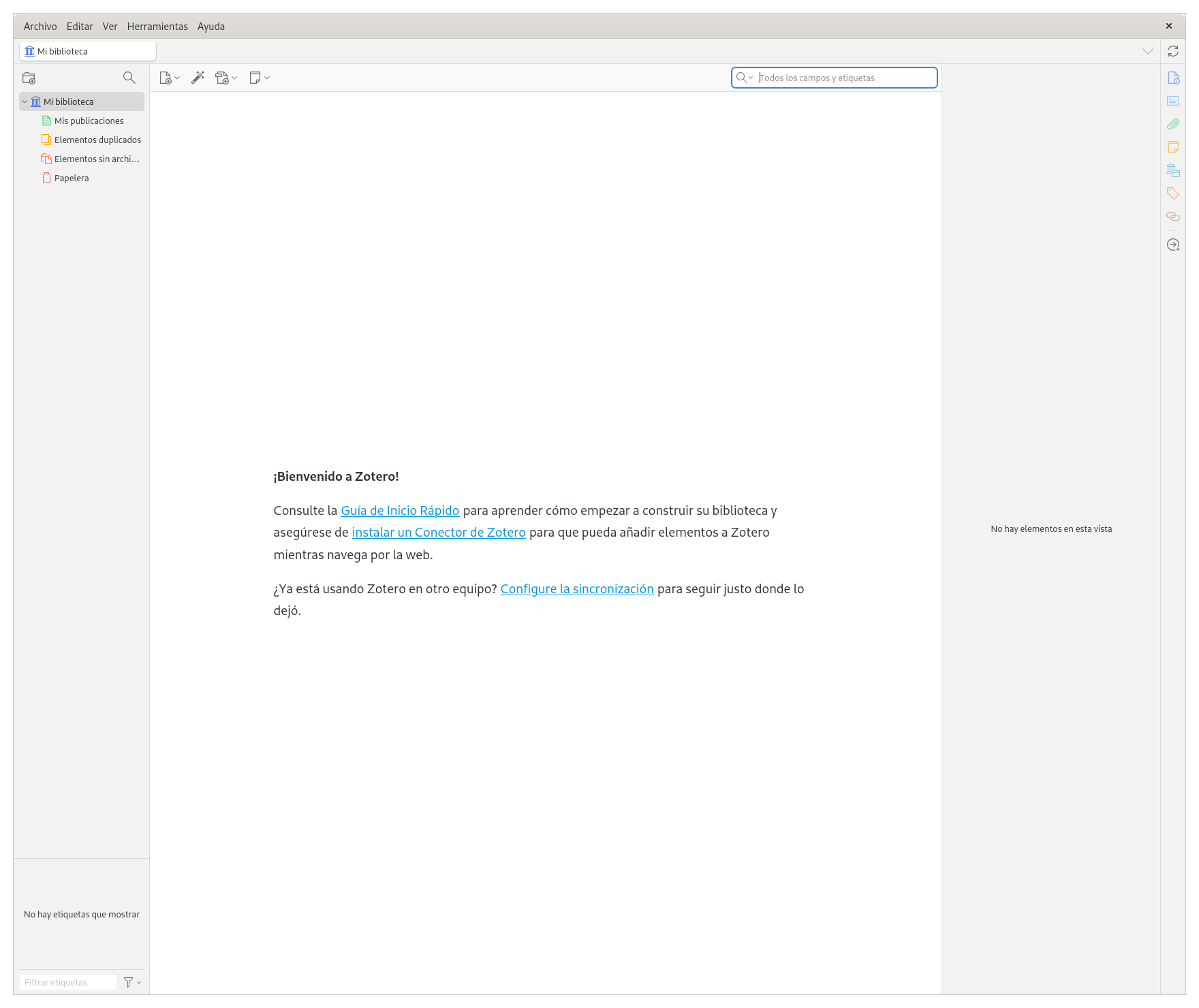Click the Add Item by Identifier wand

[198, 78]
